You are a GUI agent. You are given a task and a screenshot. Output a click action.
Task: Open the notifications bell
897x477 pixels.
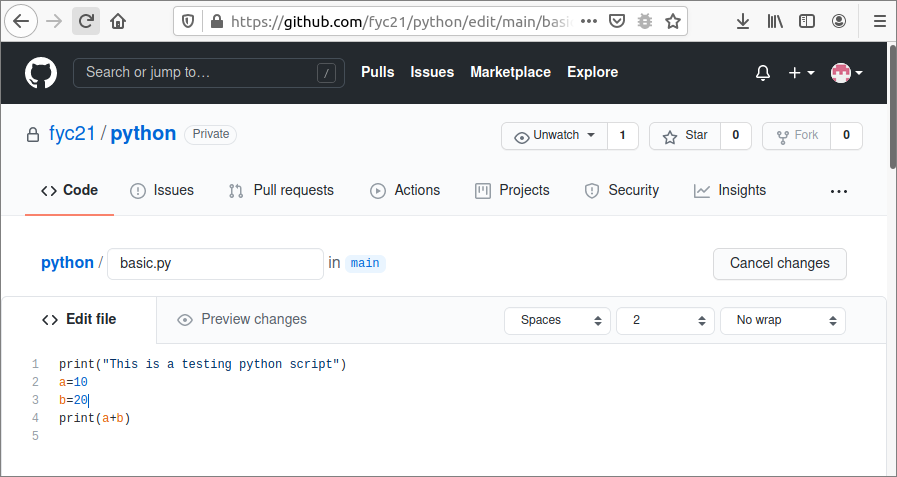(763, 73)
